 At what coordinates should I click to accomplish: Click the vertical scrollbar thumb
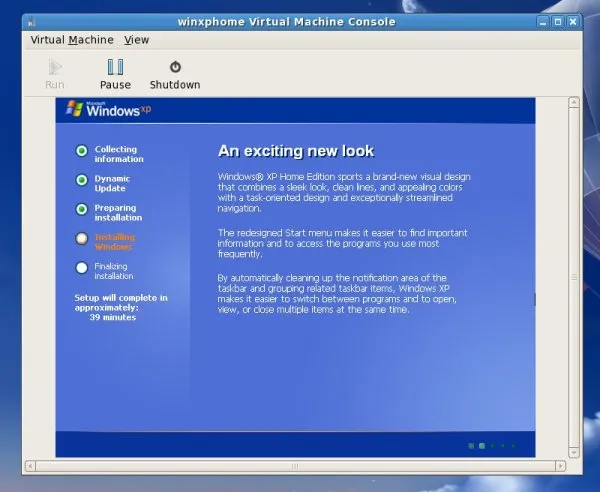[x=574, y=278]
